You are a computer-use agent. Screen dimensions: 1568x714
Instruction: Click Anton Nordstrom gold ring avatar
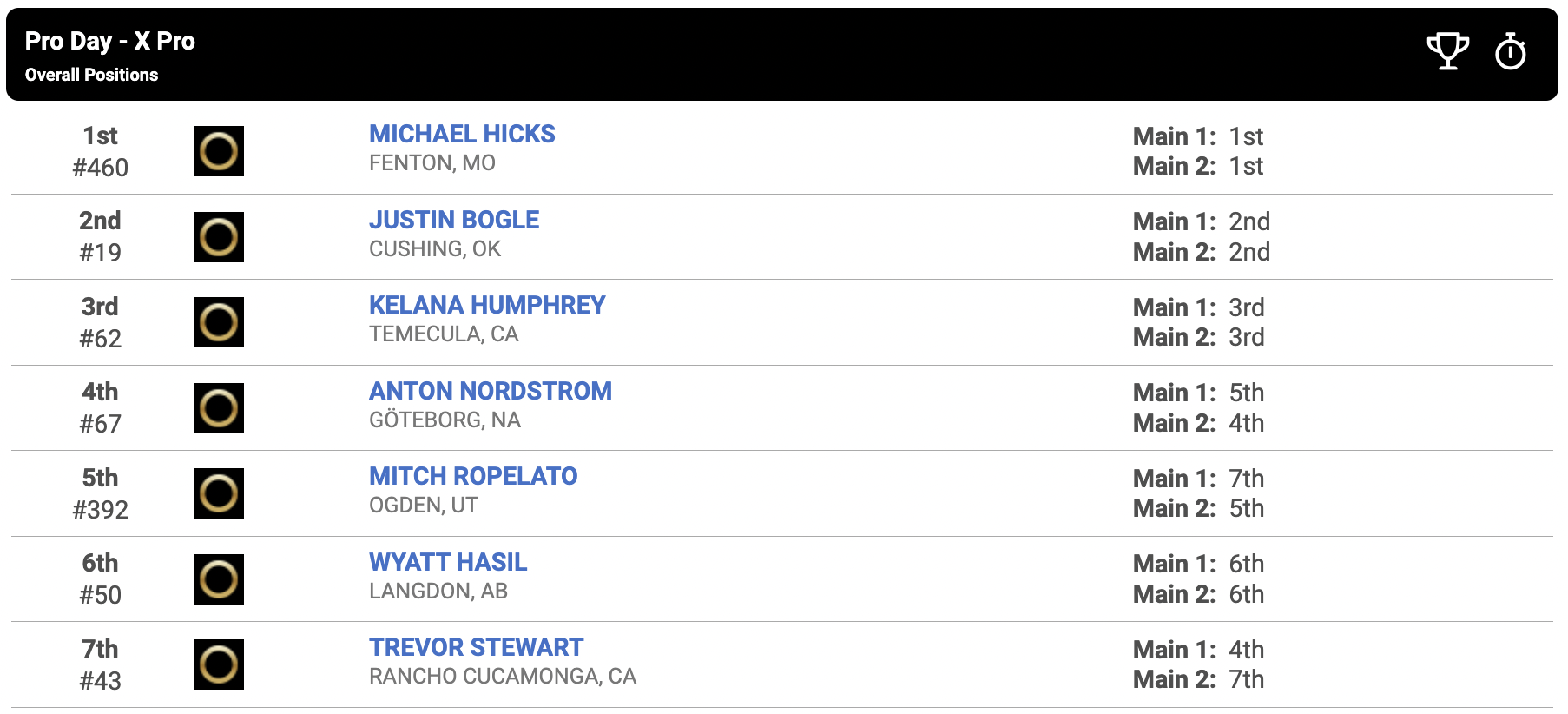click(x=219, y=408)
